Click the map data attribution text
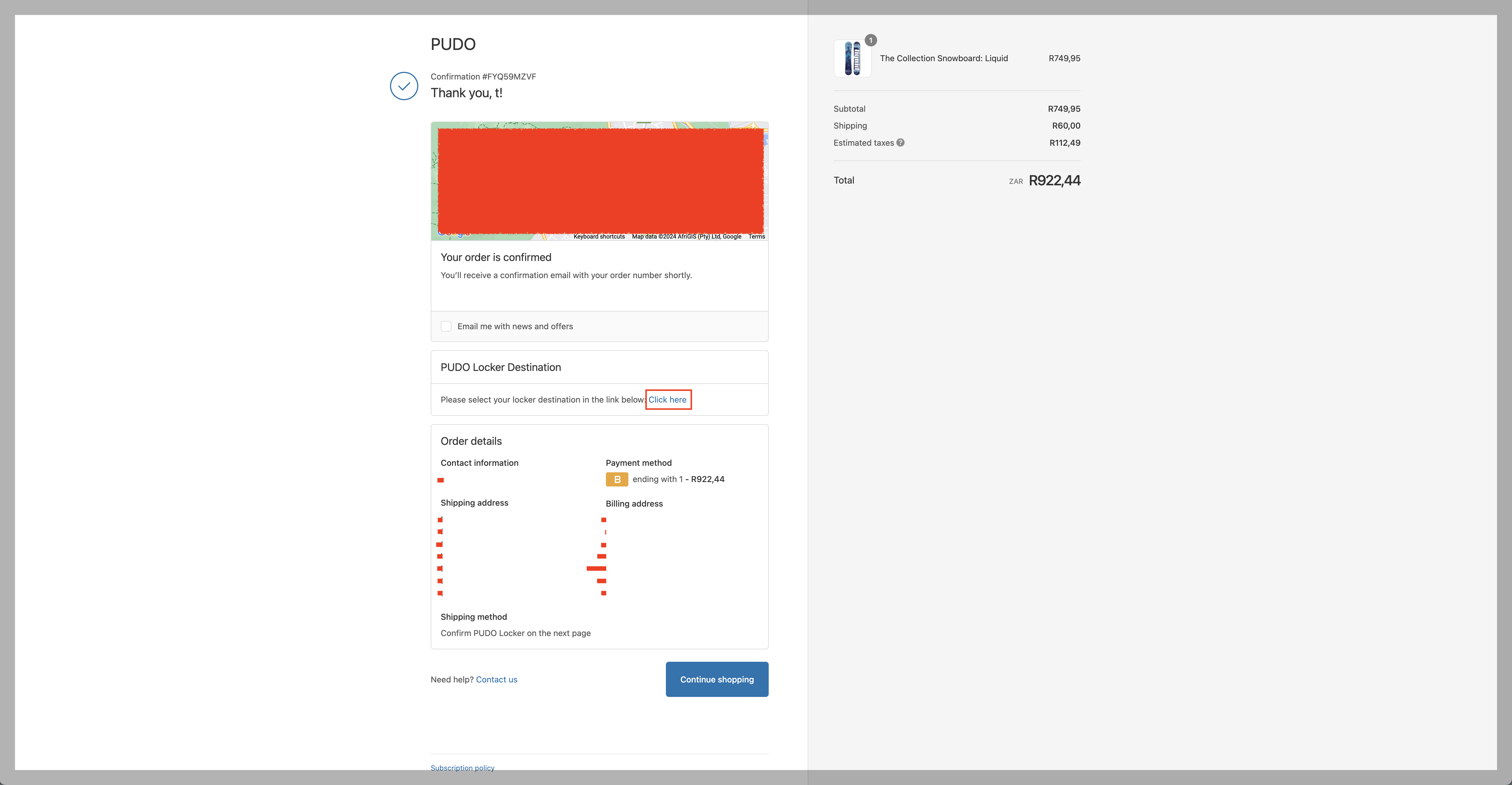The image size is (1512, 785). pos(687,237)
